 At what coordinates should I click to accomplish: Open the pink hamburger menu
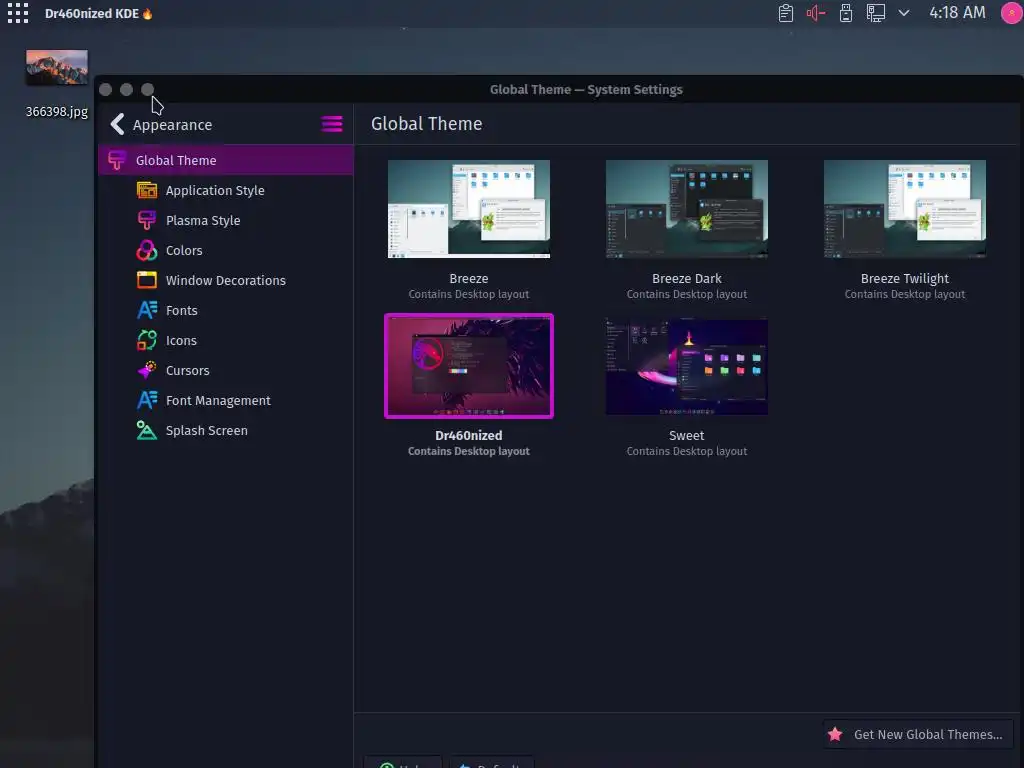pyautogui.click(x=332, y=124)
